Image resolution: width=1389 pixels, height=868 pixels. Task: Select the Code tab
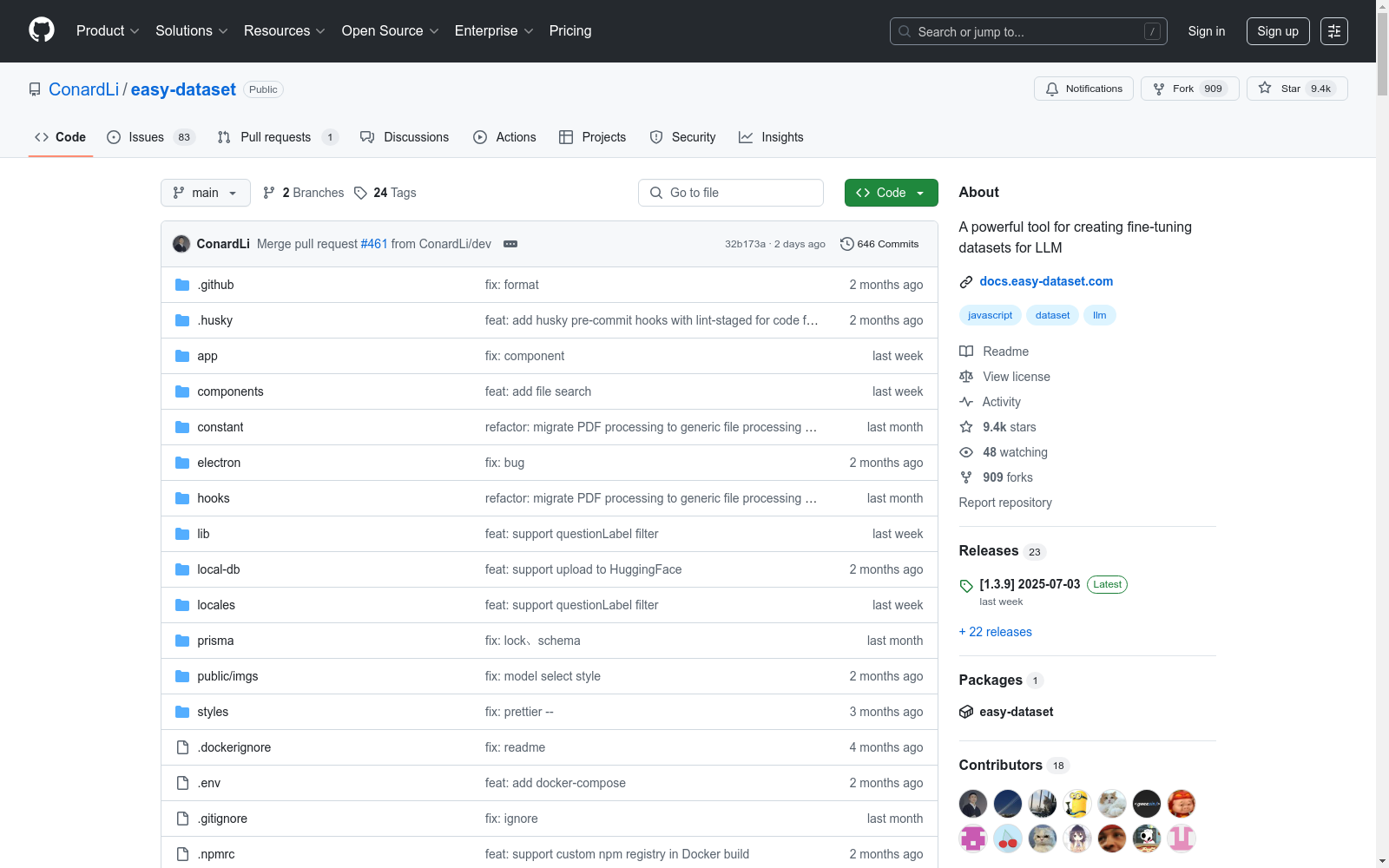coord(61,137)
